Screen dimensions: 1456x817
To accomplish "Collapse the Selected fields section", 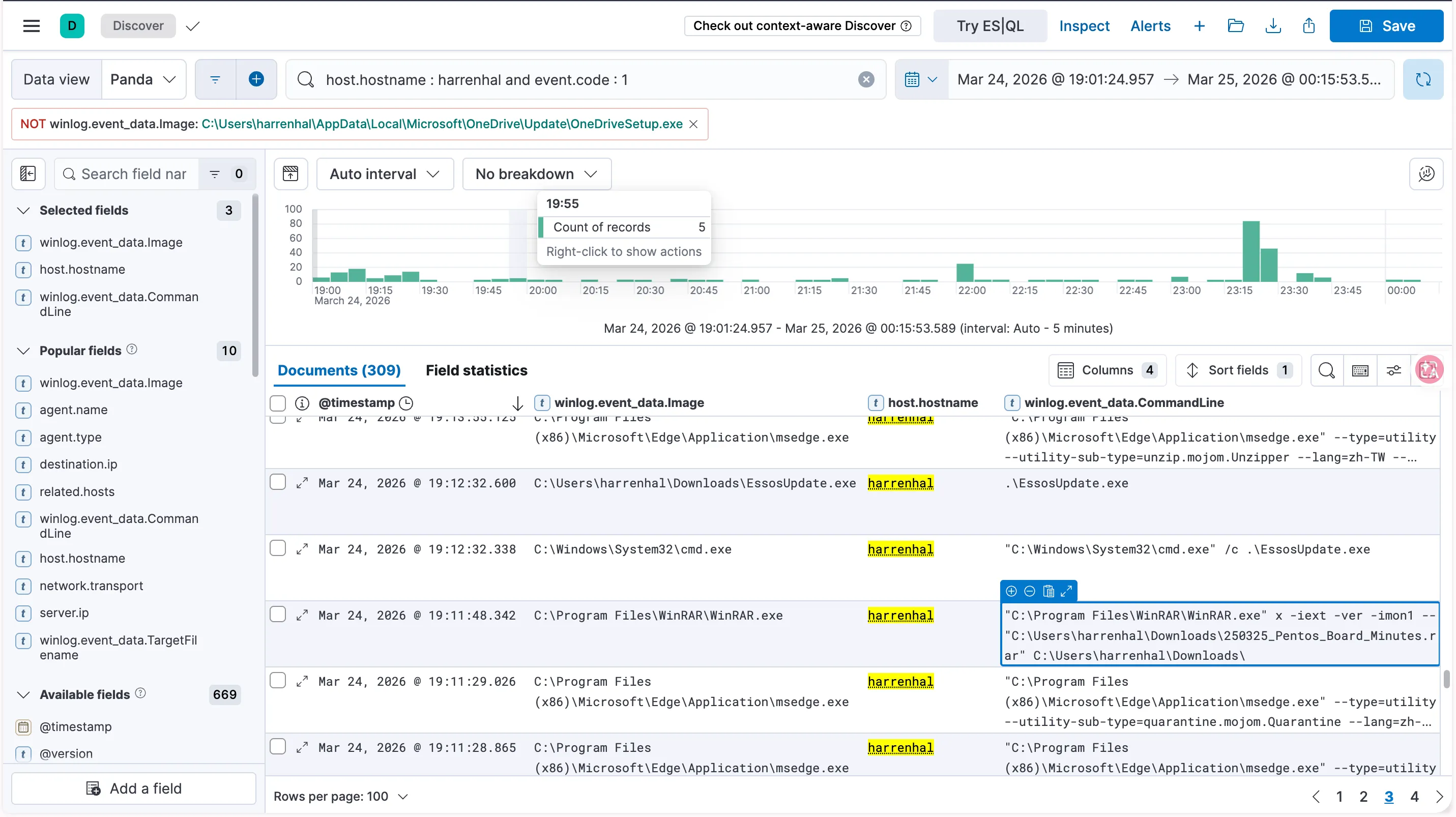I will 23,211.
